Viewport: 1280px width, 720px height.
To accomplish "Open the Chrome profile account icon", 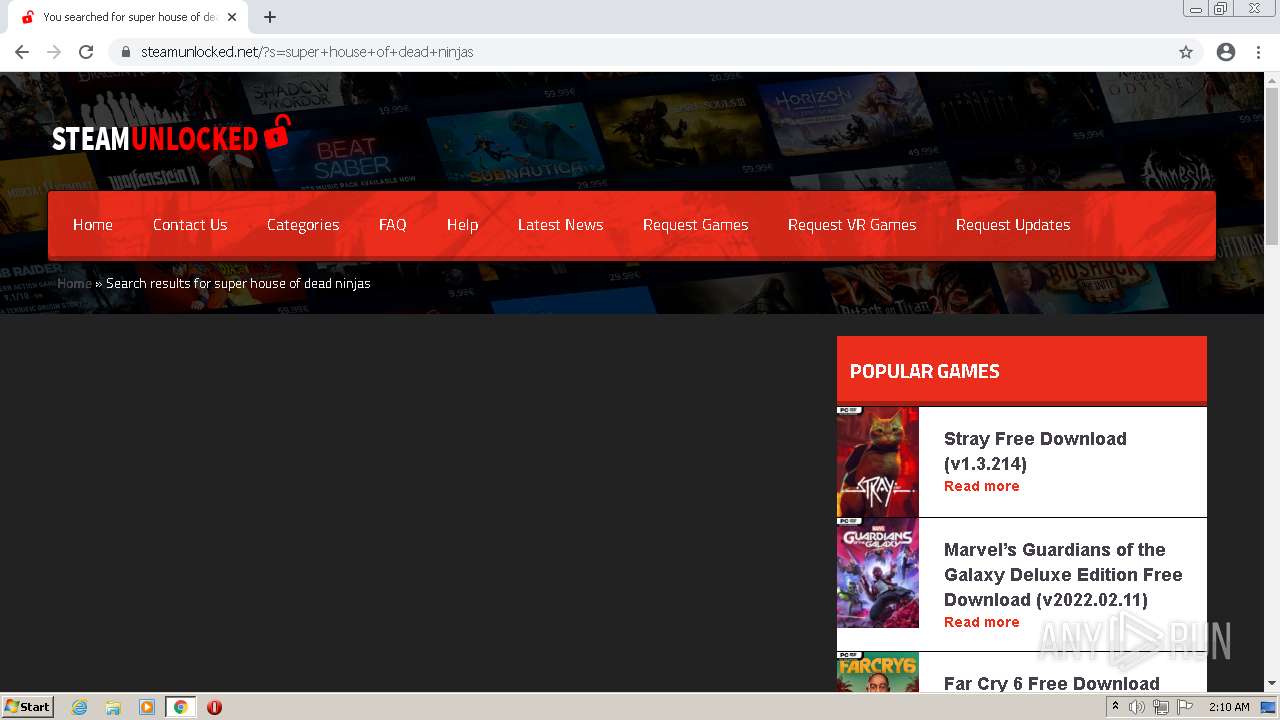I will click(1226, 52).
